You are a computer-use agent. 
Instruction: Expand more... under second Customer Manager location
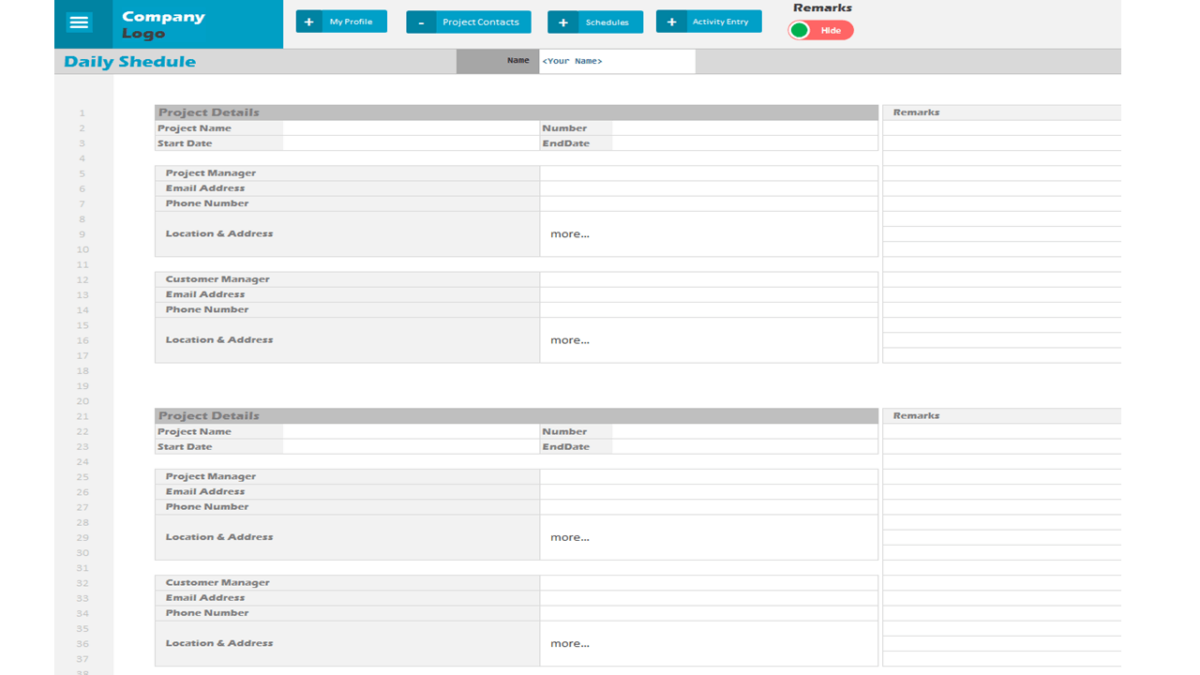569,643
